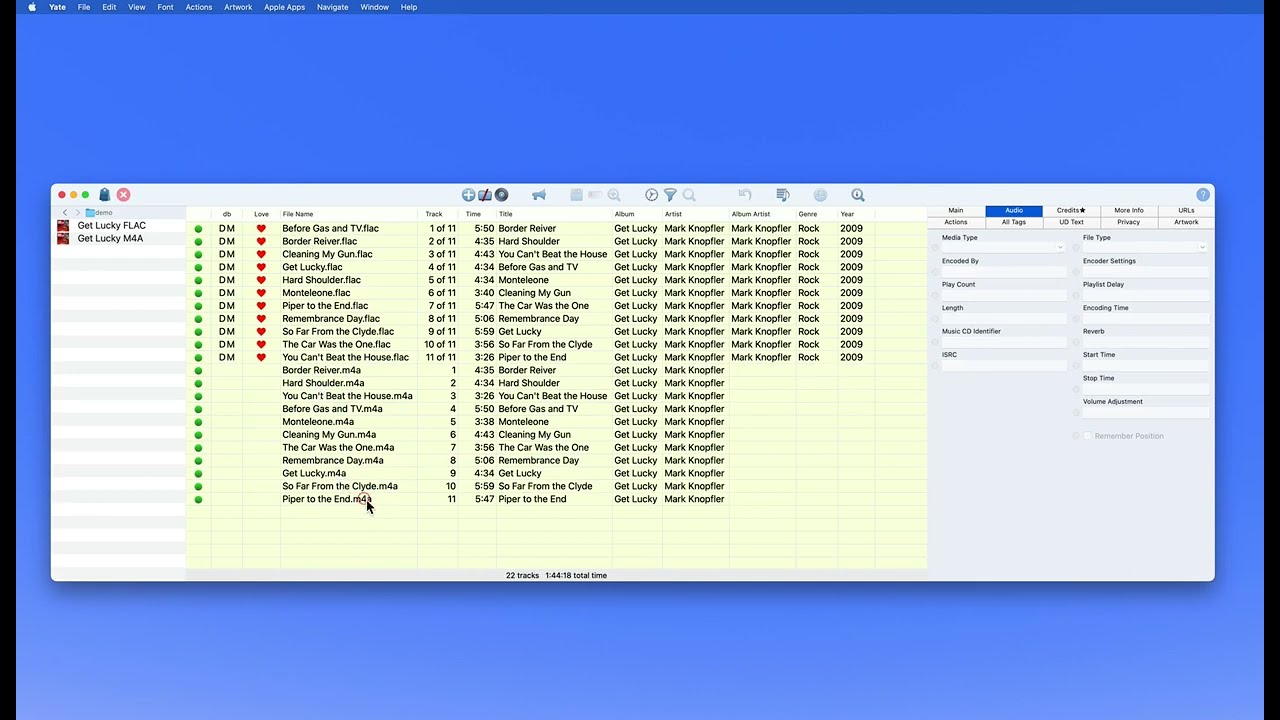Switch to the More Info tab
Viewport: 1280px width, 720px height.
coord(1129,211)
